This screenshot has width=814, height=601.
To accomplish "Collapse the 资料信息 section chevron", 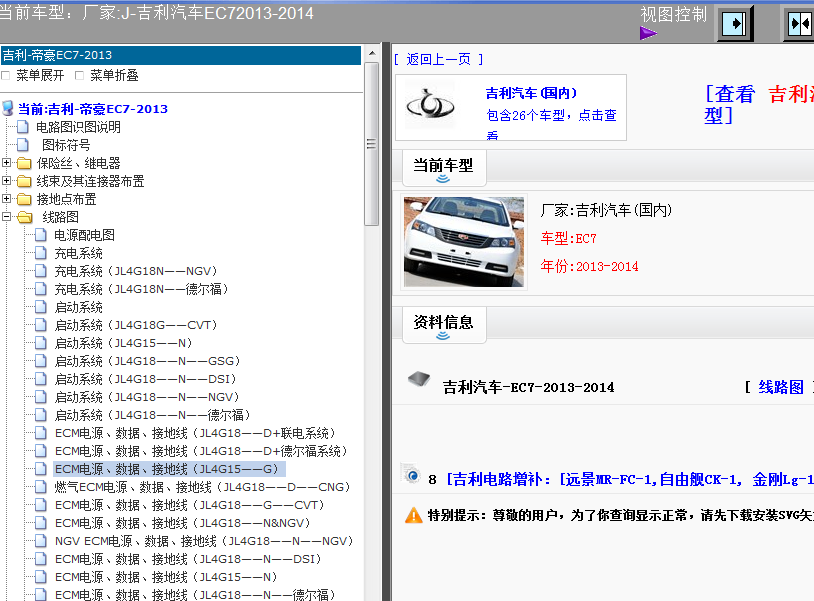I will 443,336.
